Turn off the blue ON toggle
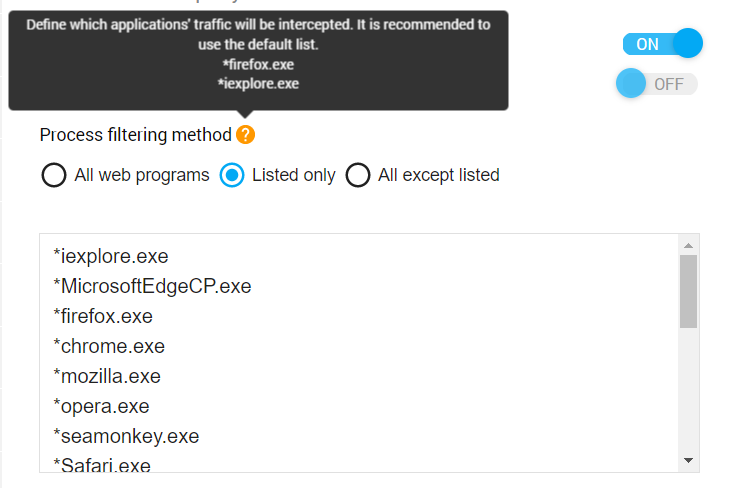Viewport: 741px width, 488px height. [662, 44]
